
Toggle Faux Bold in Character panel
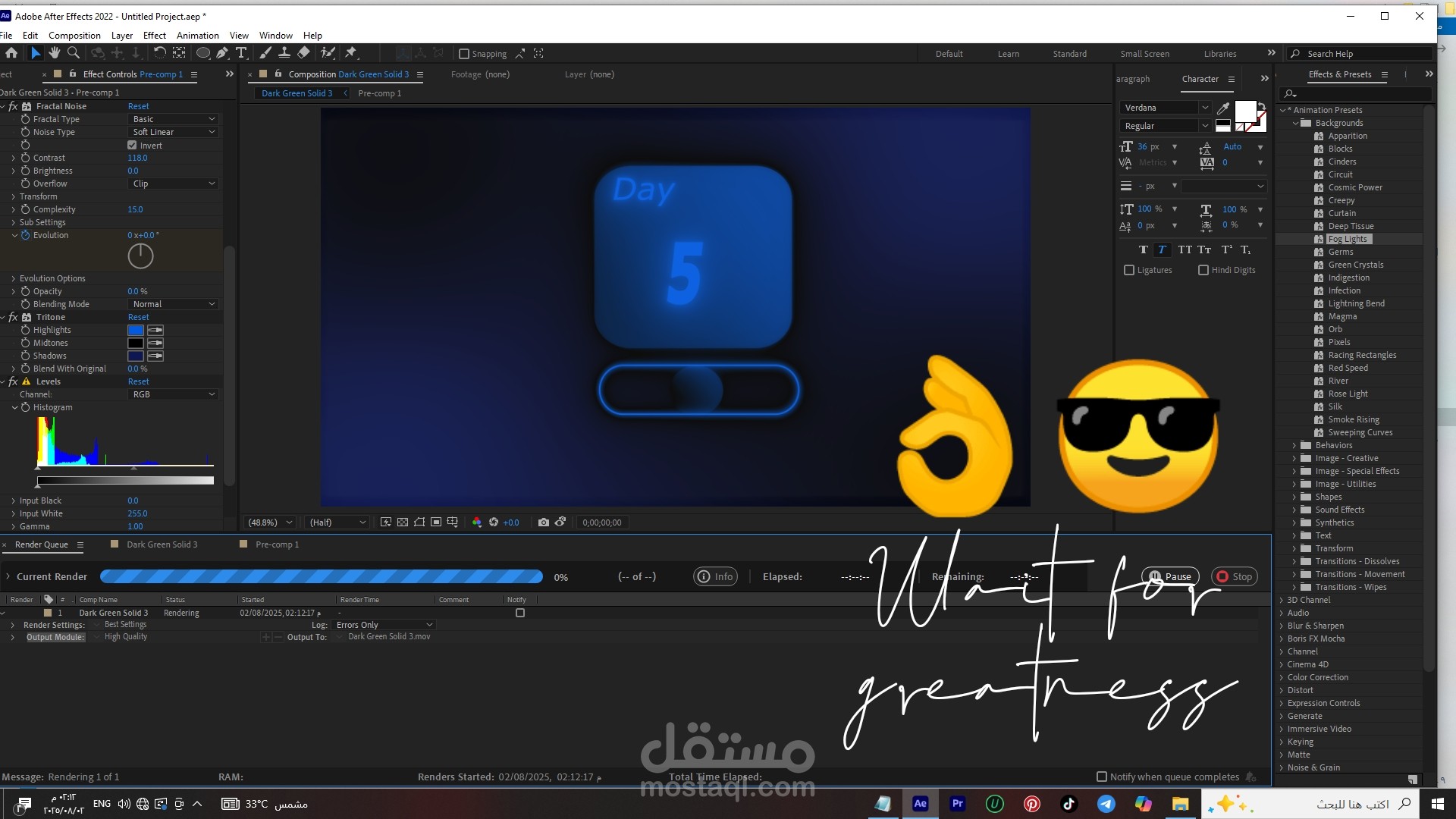click(1144, 249)
